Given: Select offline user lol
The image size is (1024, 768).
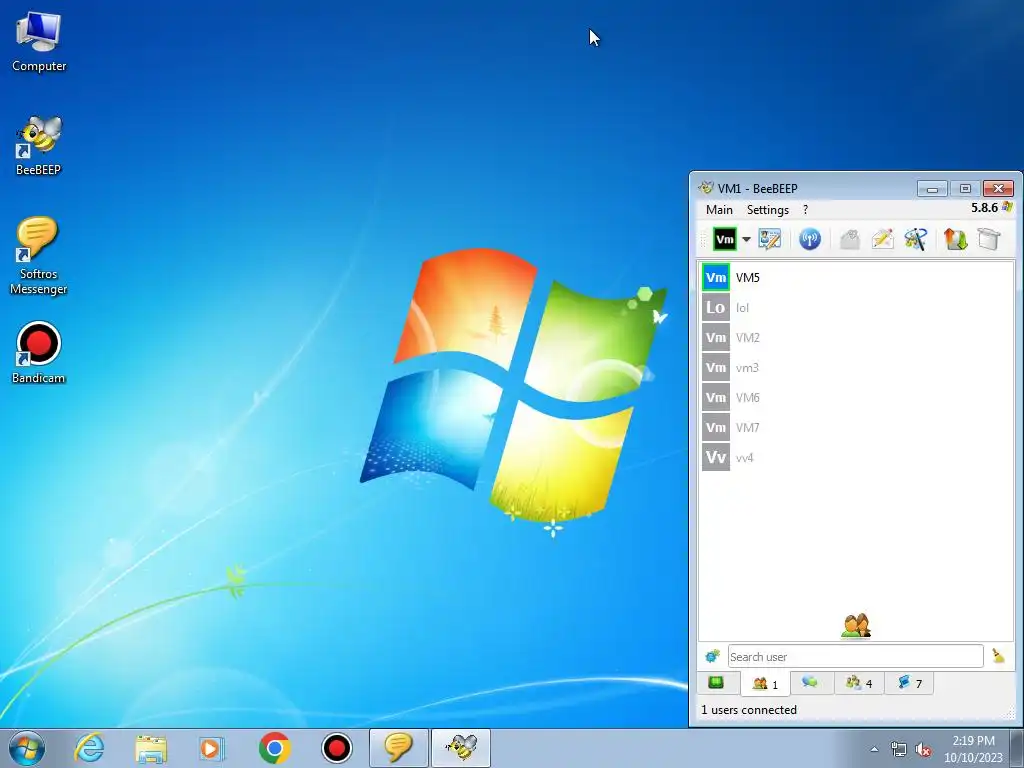Looking at the screenshot, I should click(x=857, y=308).
